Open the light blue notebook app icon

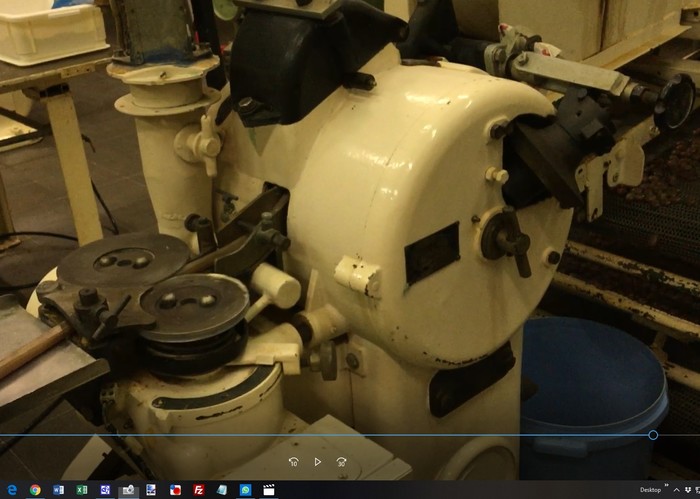(222, 490)
